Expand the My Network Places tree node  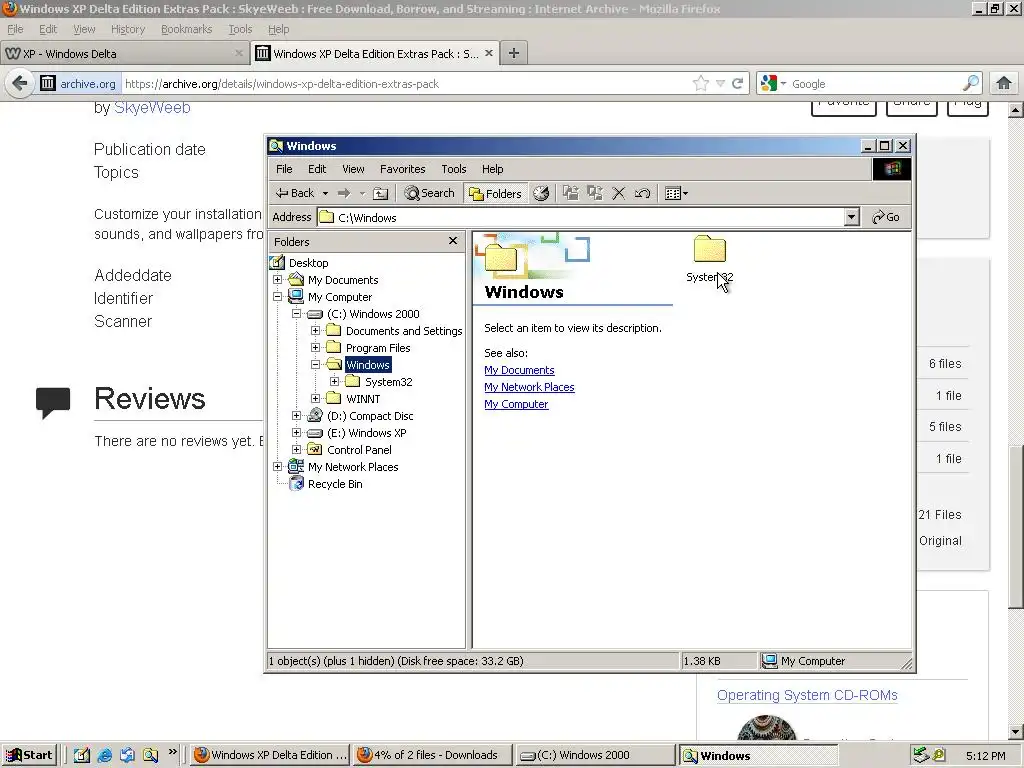(x=278, y=466)
